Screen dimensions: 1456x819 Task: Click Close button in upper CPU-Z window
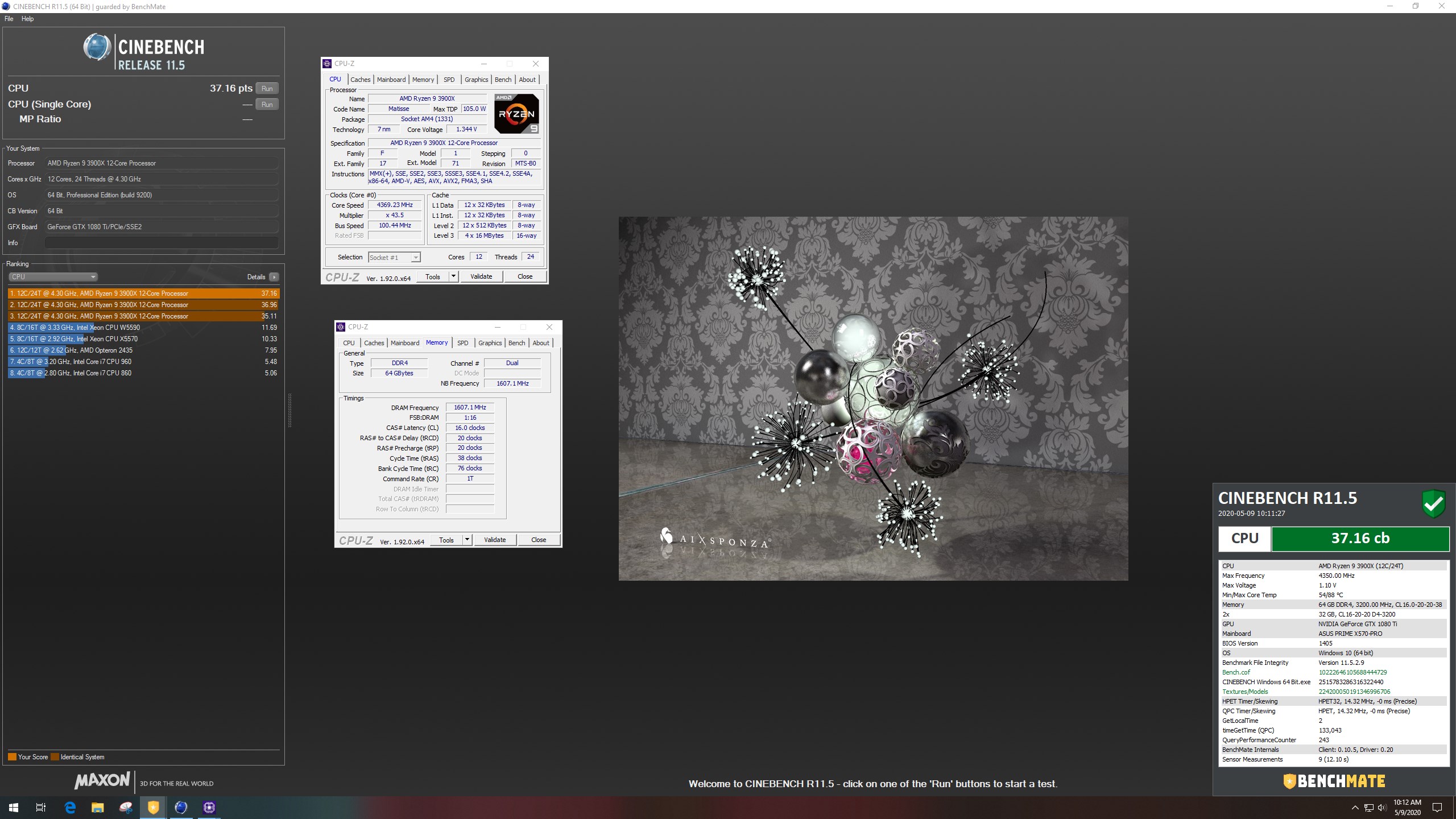click(525, 277)
